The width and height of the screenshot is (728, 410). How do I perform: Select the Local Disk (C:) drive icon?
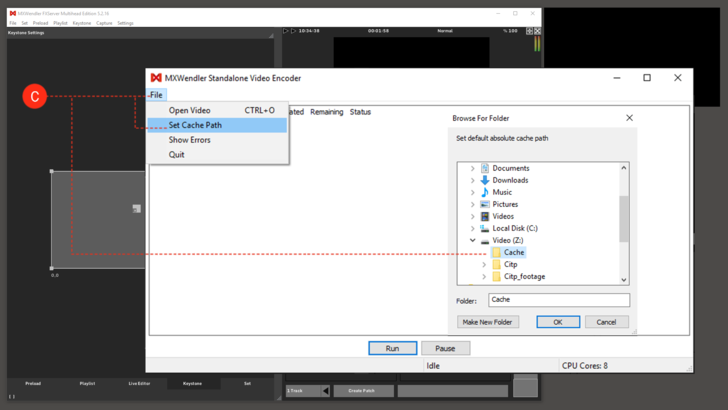[485, 228]
